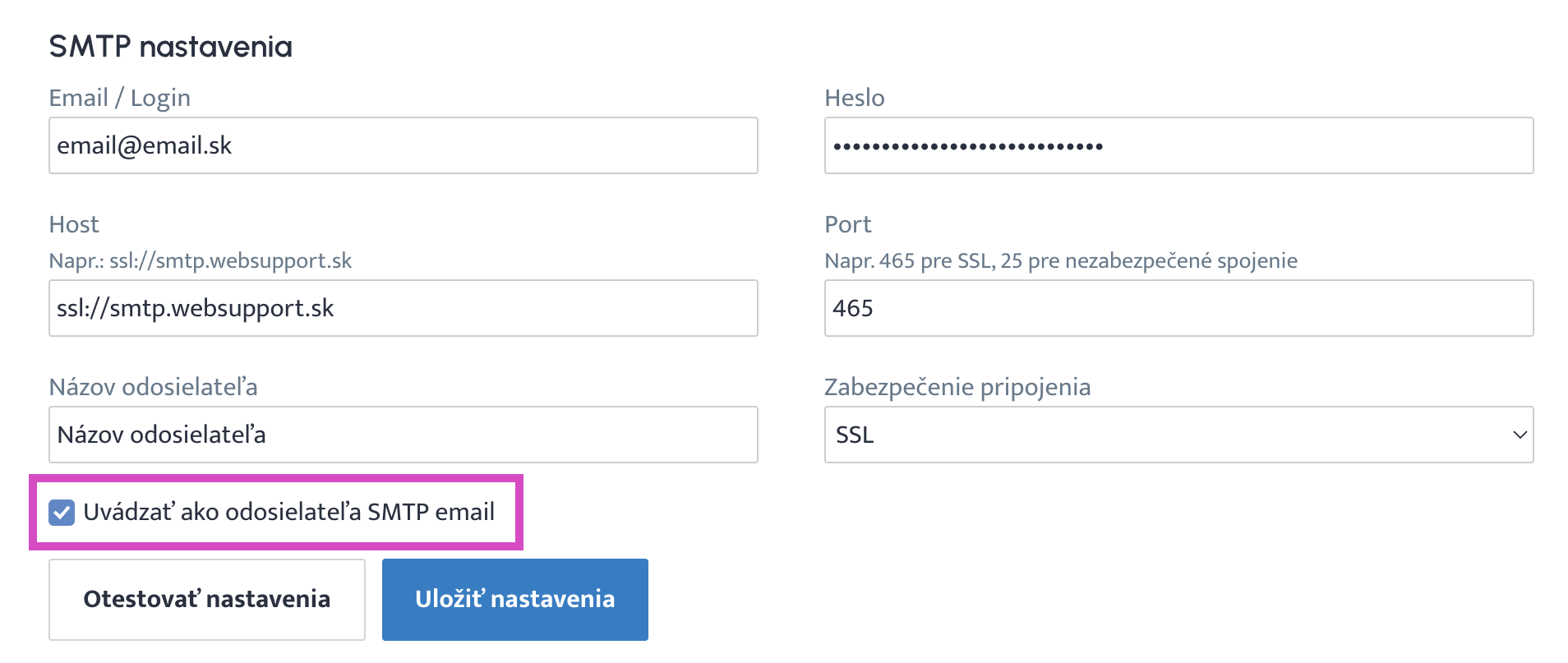This screenshot has width=1568, height=663.
Task: Focus the Heslo password field
Action: [1178, 145]
